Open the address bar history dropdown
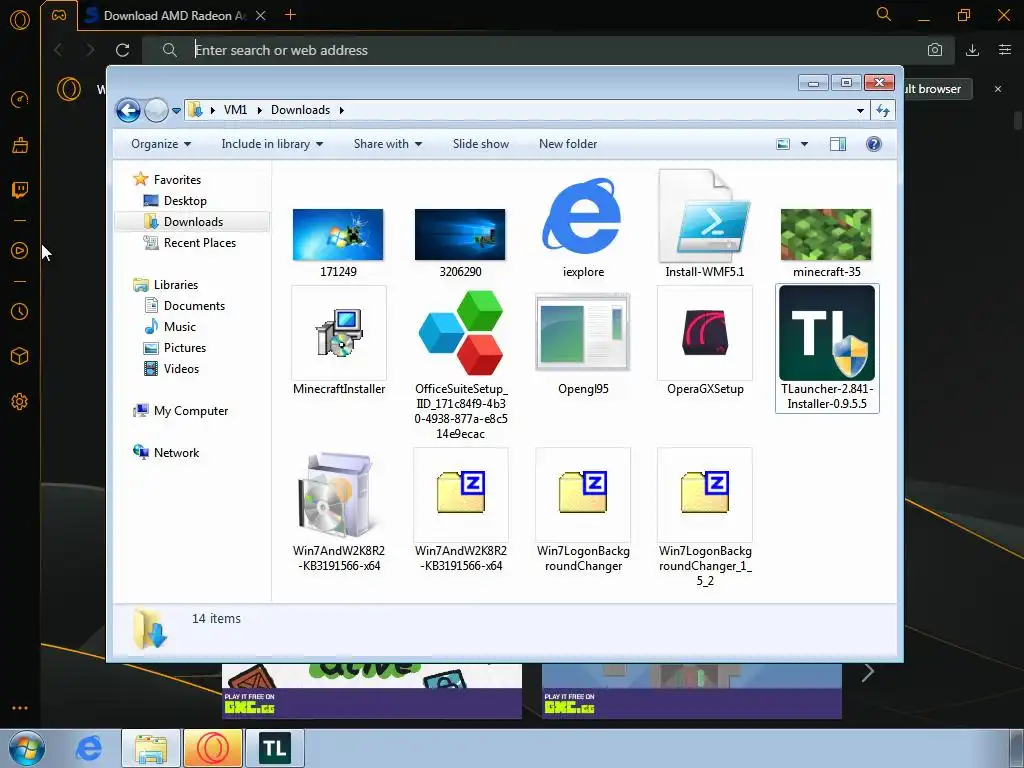 point(860,110)
